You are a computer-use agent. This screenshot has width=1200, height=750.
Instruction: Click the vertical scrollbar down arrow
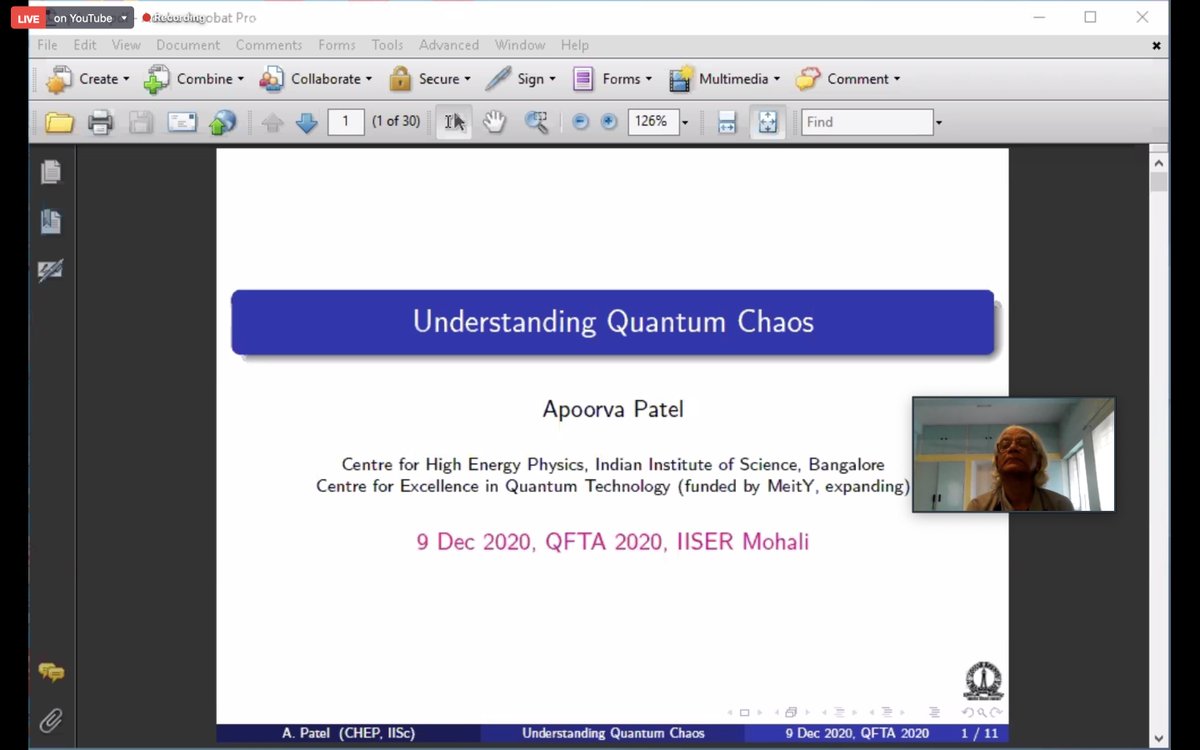(1159, 740)
